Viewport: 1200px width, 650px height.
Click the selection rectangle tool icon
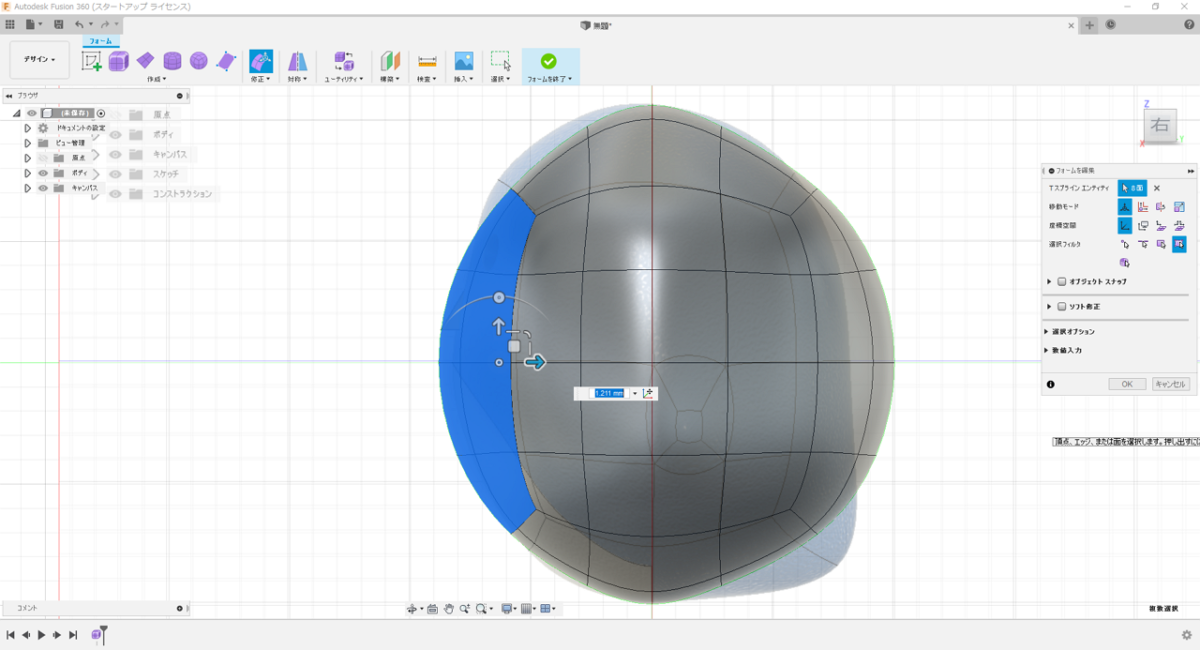[x=501, y=61]
